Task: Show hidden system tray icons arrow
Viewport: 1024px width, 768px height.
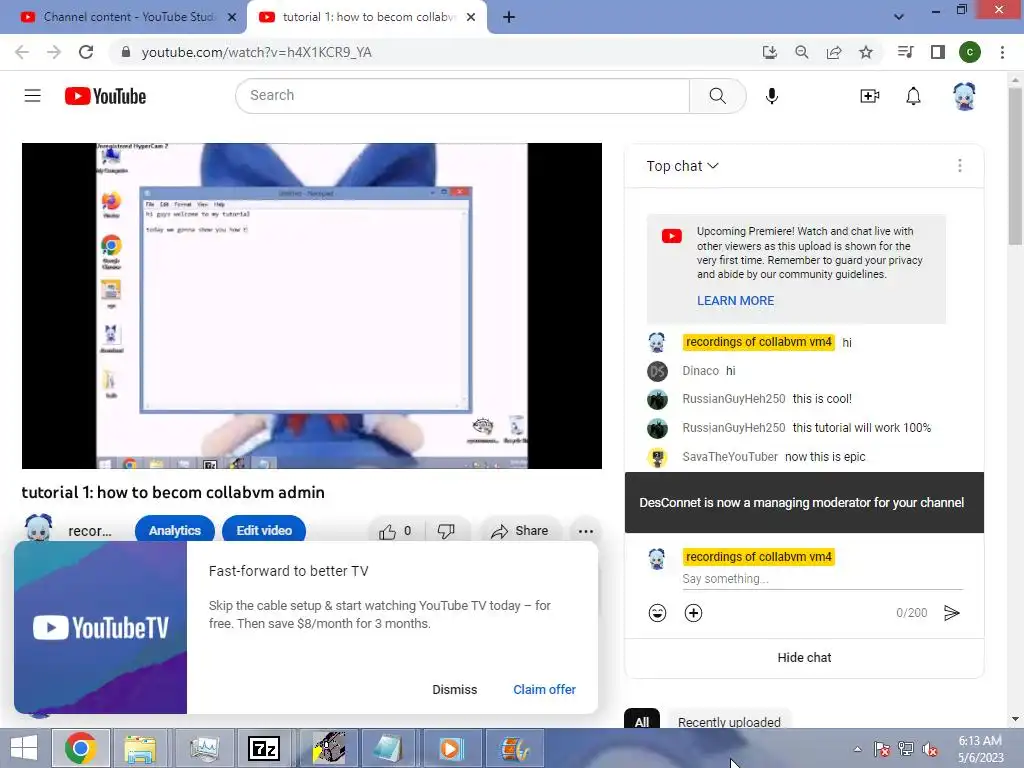Action: point(857,749)
